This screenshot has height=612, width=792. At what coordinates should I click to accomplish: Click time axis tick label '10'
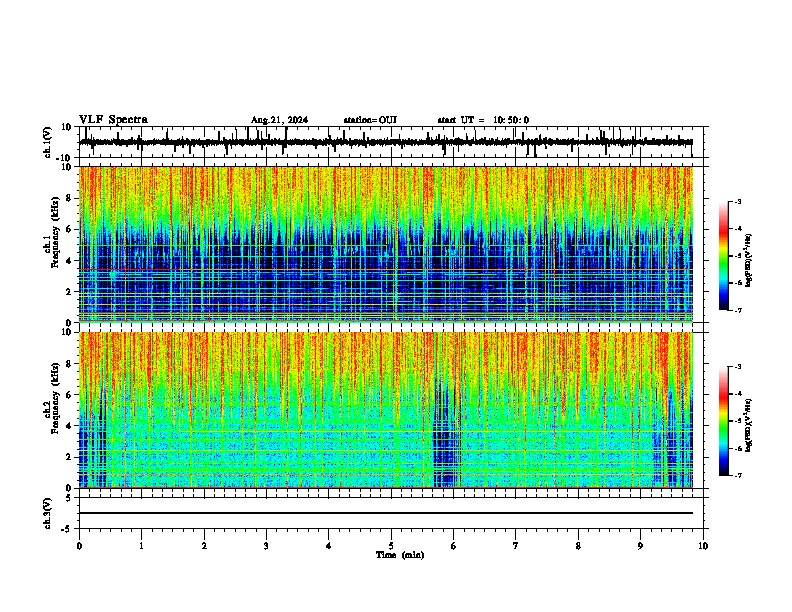point(703,546)
